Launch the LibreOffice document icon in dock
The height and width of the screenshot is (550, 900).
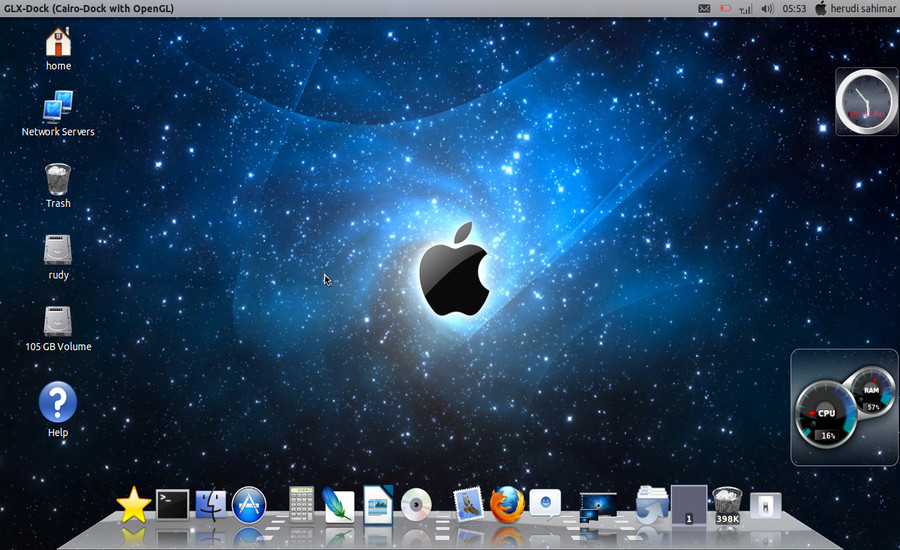(x=378, y=505)
